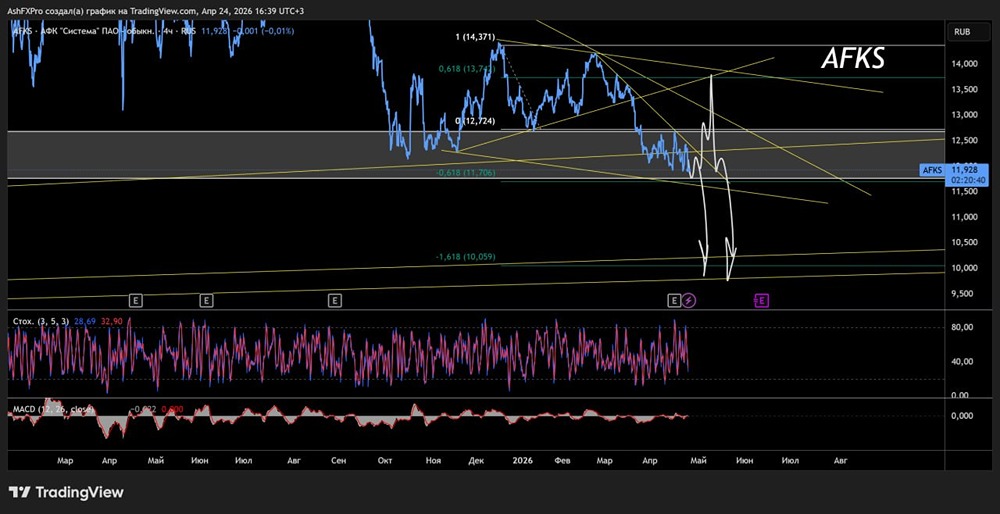The height and width of the screenshot is (514, 1000).
Task: Click the 0,000 label on MACD scale
Action: pos(962,416)
